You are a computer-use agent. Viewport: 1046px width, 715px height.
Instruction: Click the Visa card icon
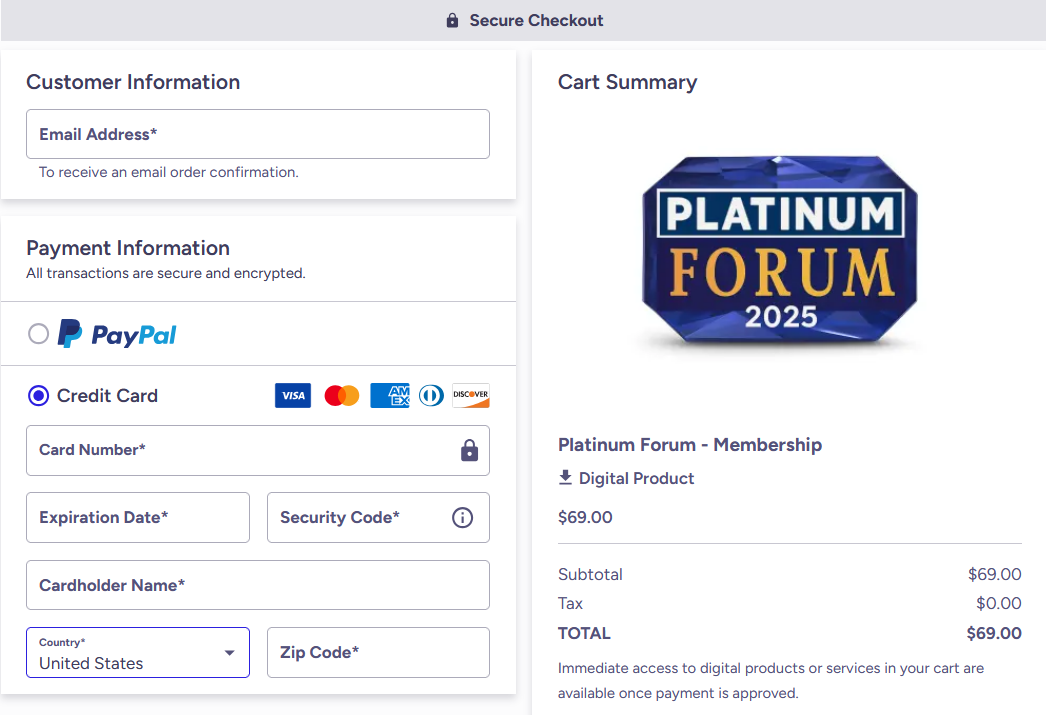[293, 396]
